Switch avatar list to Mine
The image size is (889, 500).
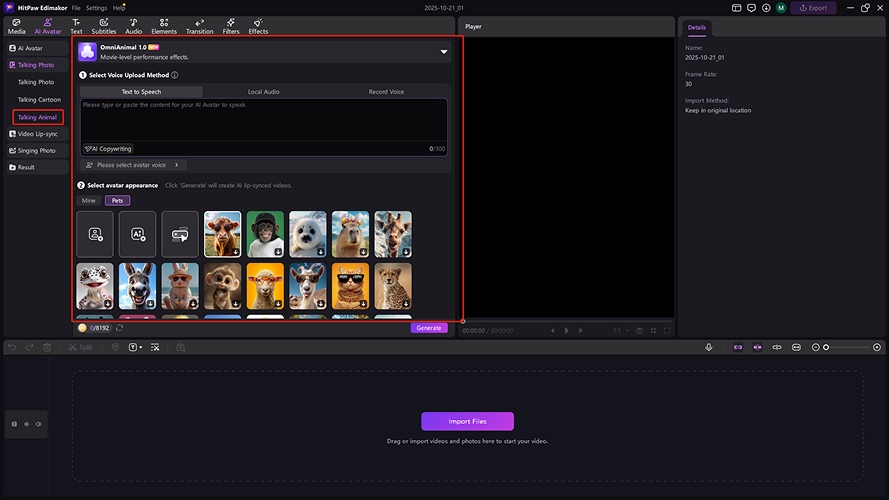click(x=89, y=200)
